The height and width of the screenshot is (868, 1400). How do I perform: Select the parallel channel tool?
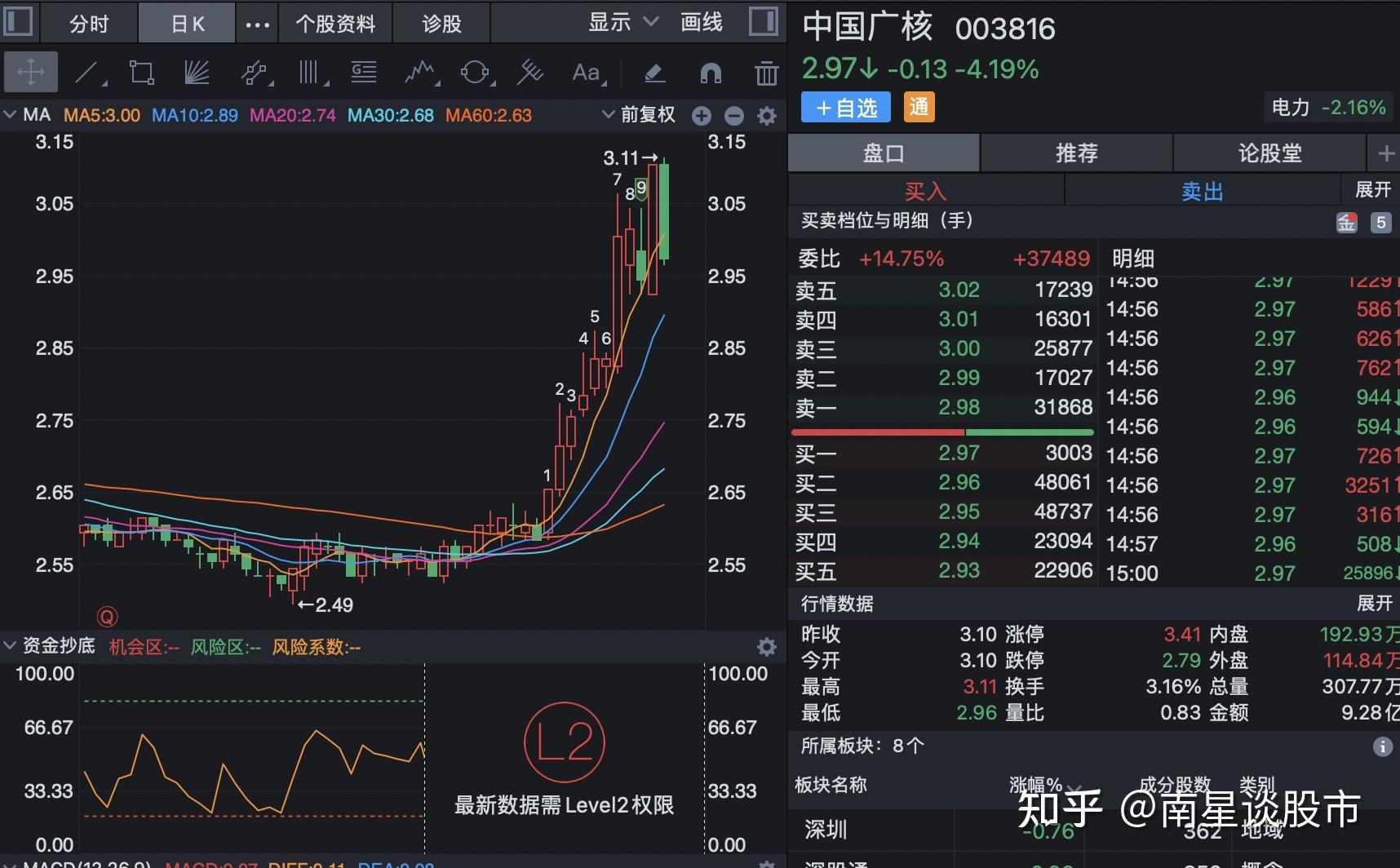255,73
